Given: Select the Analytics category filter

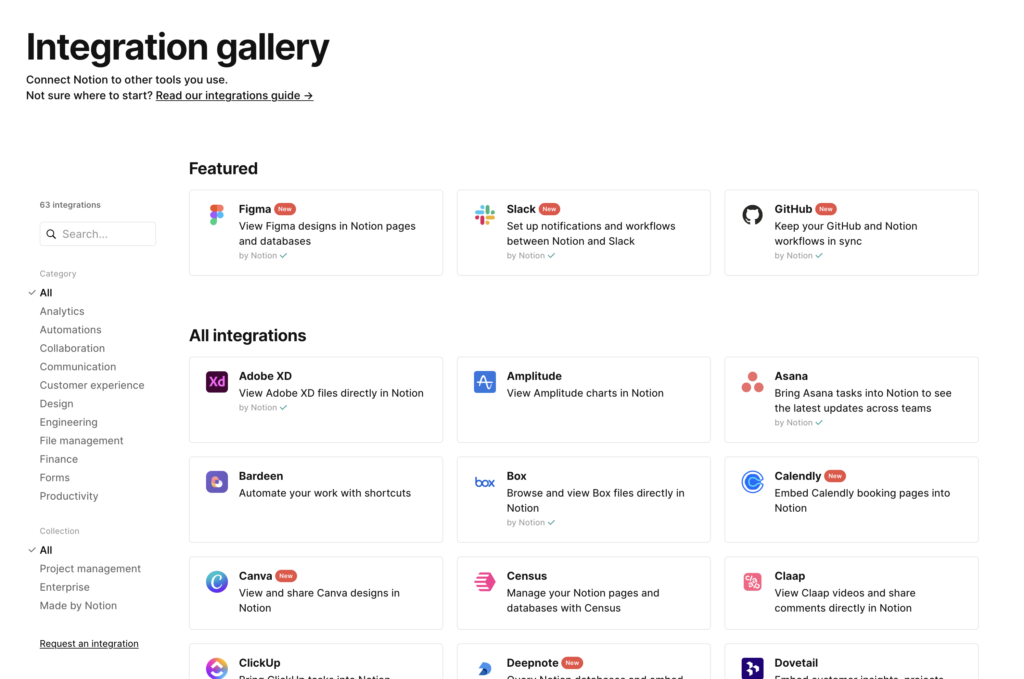Looking at the screenshot, I should click(x=62, y=310).
